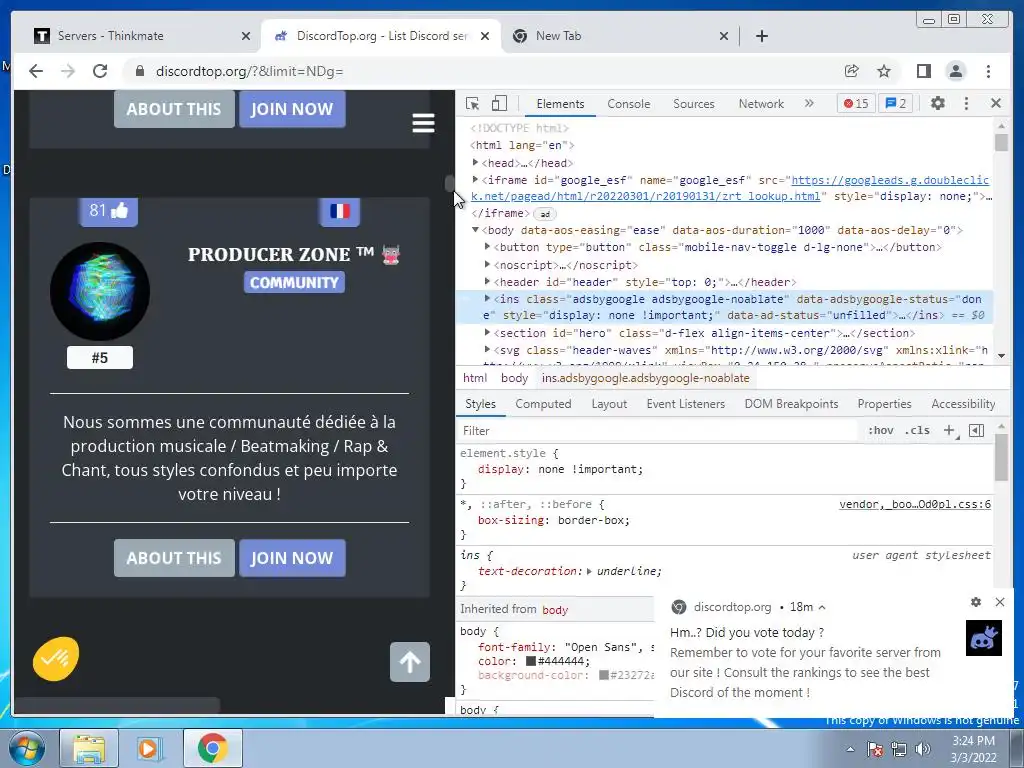Click the top JOIN NOW button
This screenshot has width=1024, height=768.
point(292,109)
